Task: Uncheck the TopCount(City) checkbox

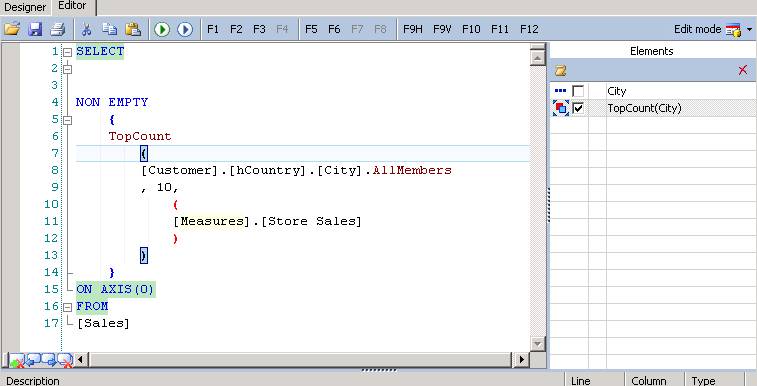Action: coord(578,108)
